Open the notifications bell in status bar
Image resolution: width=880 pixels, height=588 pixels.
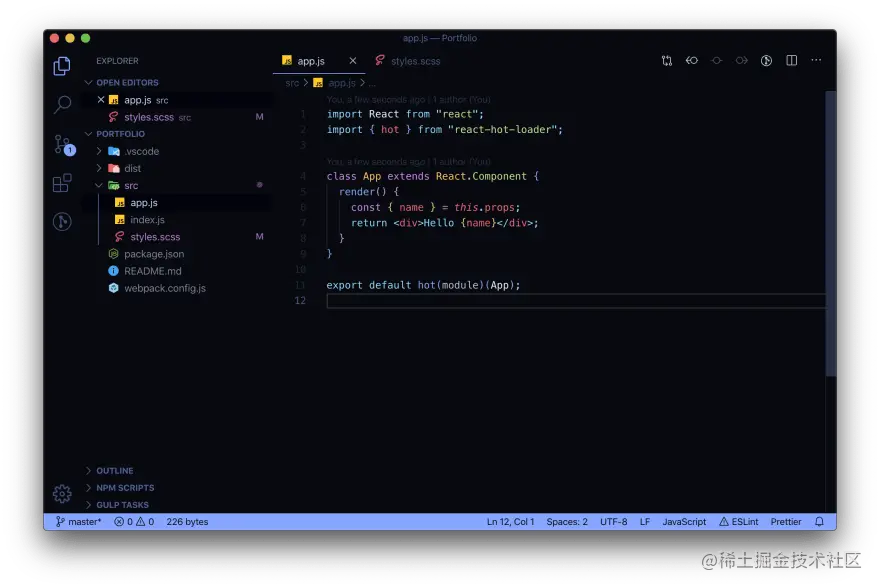[x=820, y=522]
